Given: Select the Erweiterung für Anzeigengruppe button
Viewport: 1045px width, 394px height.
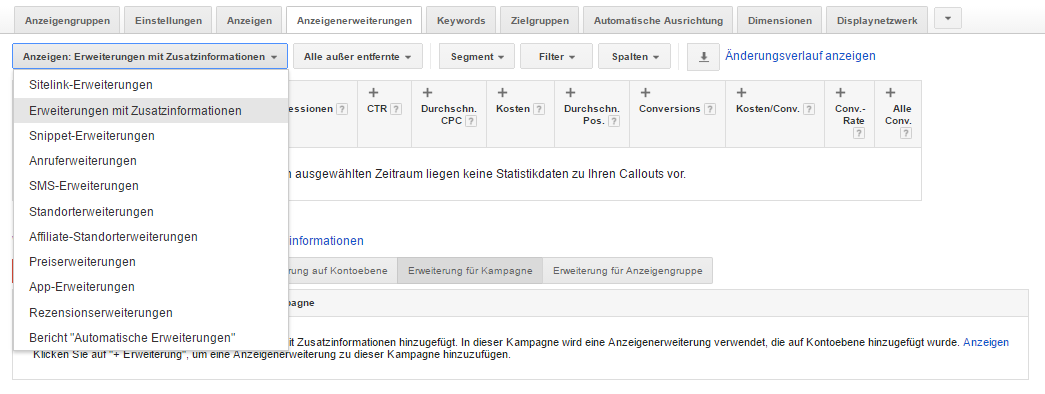Looking at the screenshot, I should tap(627, 271).
